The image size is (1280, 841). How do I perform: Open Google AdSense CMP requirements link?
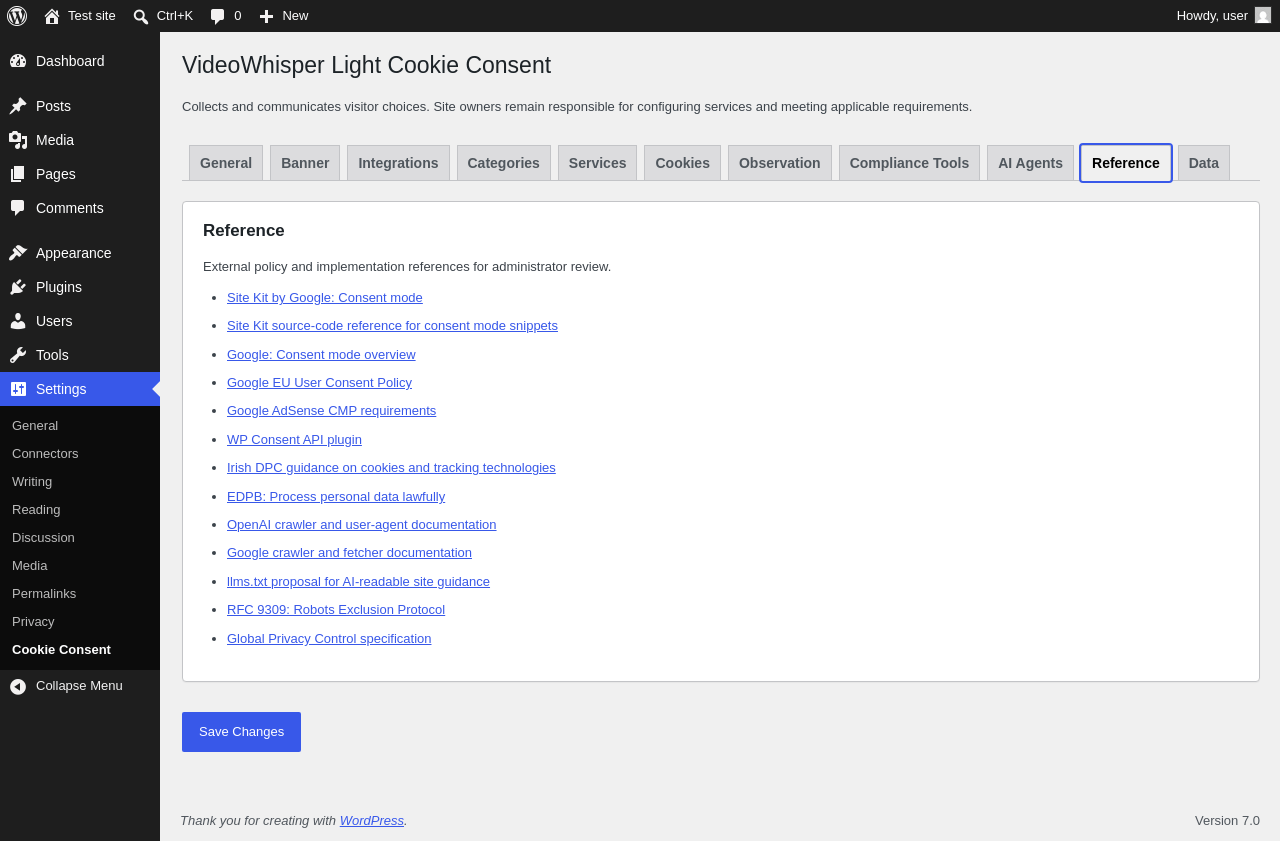point(331,410)
